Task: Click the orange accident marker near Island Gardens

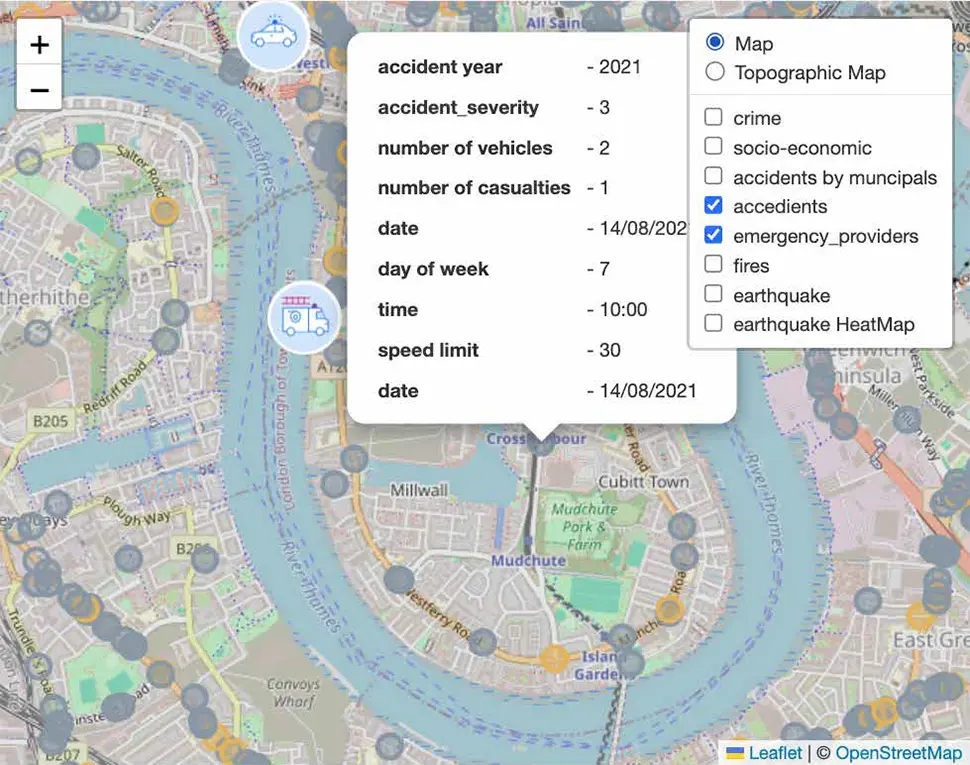Action: coord(554,658)
